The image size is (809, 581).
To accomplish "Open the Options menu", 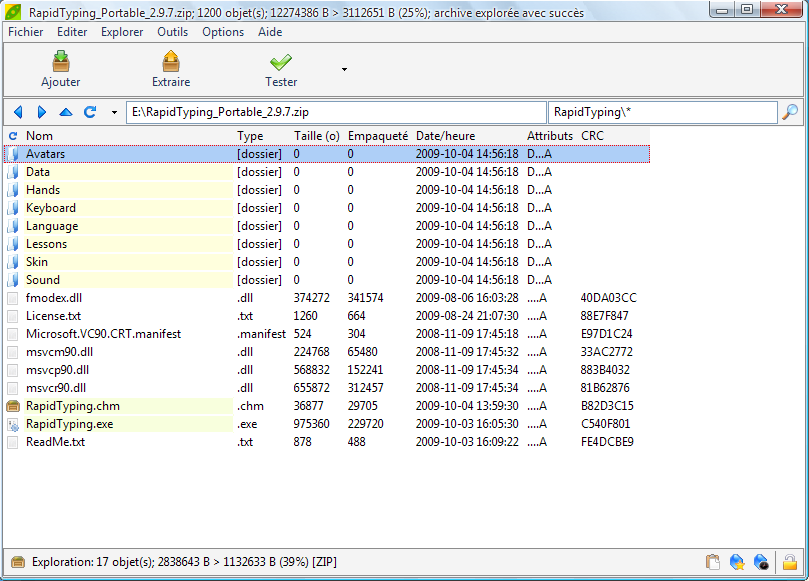I will 223,32.
